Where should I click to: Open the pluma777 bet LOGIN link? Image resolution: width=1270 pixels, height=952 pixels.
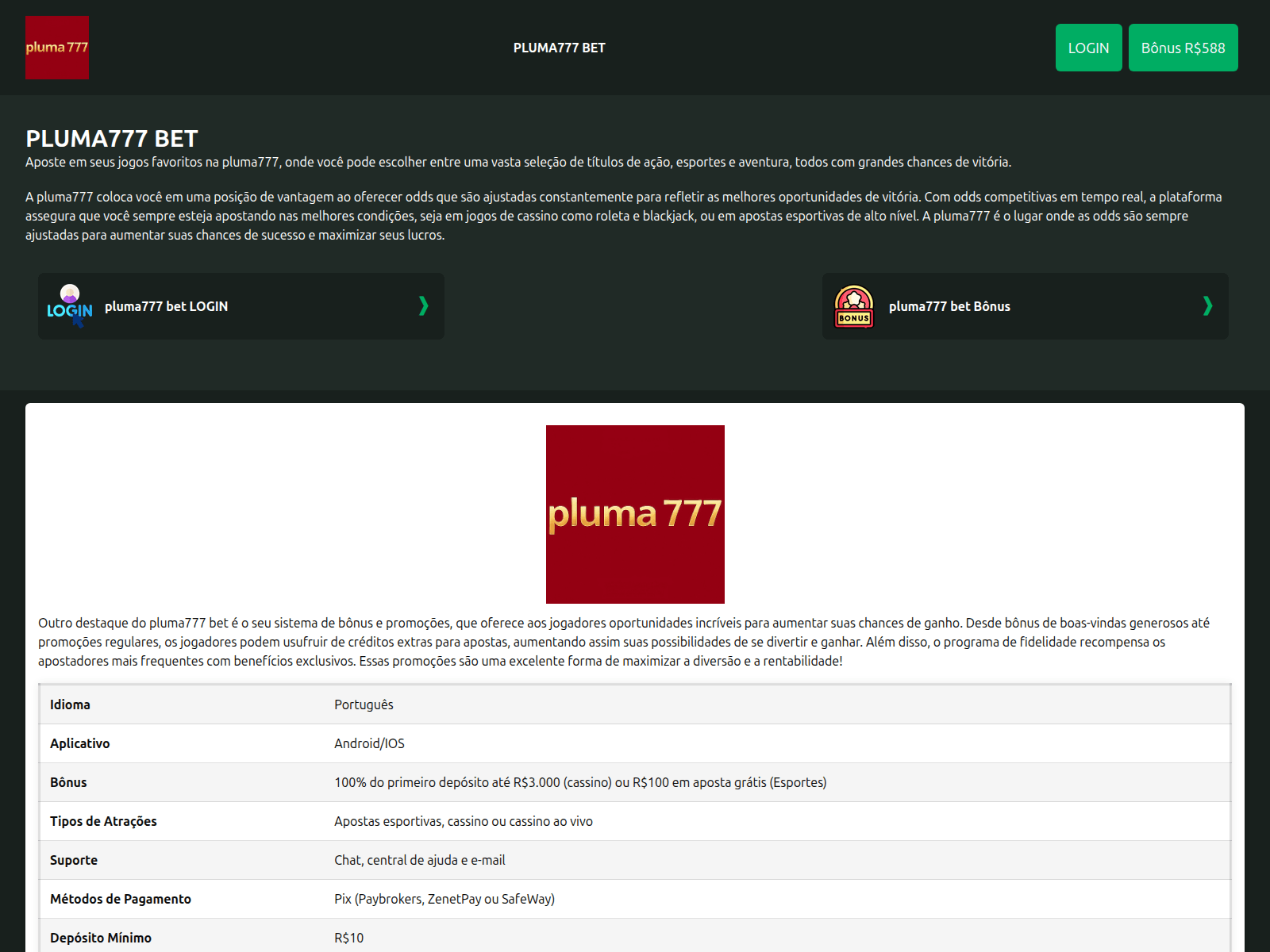pos(166,306)
